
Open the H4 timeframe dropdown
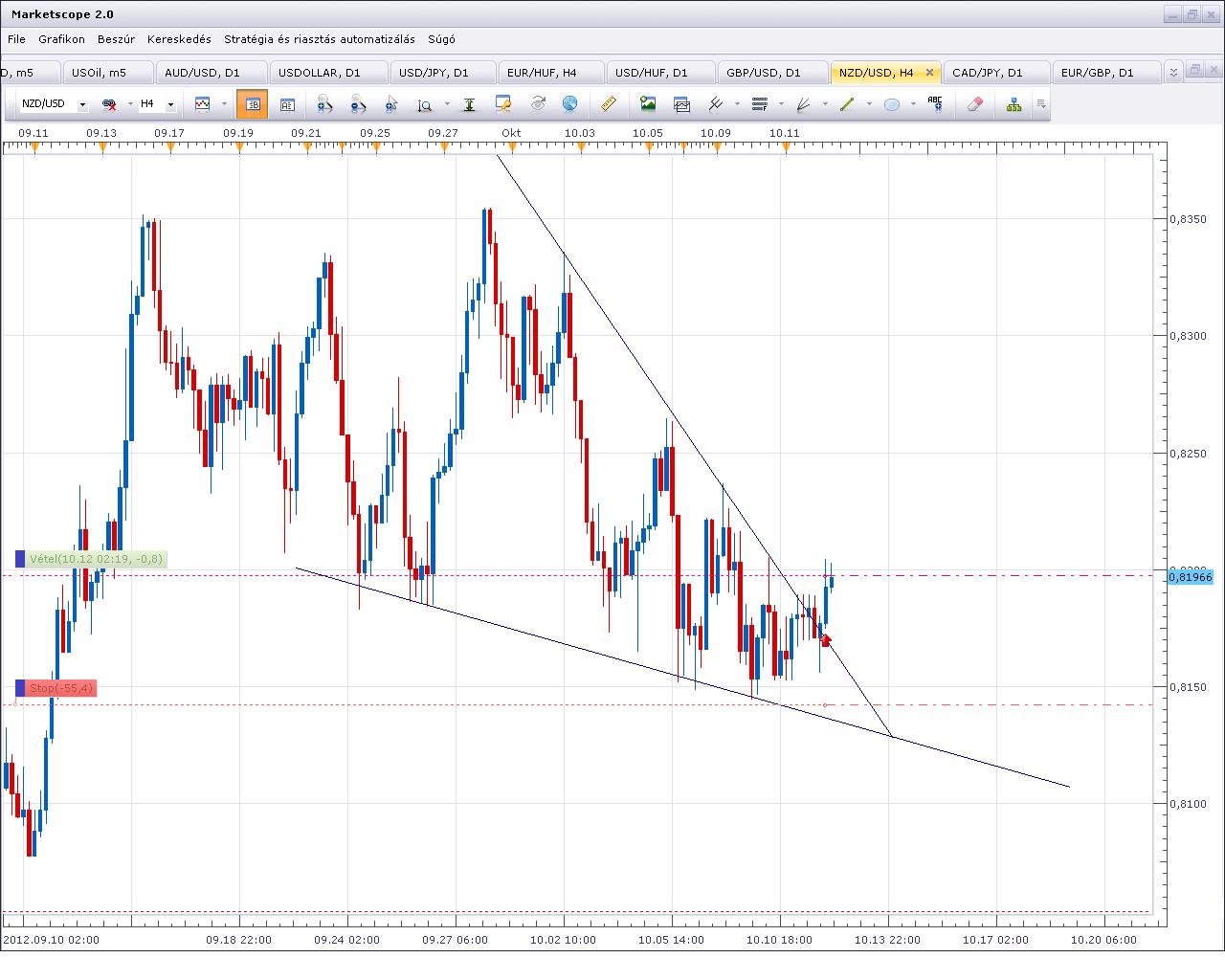click(x=171, y=104)
